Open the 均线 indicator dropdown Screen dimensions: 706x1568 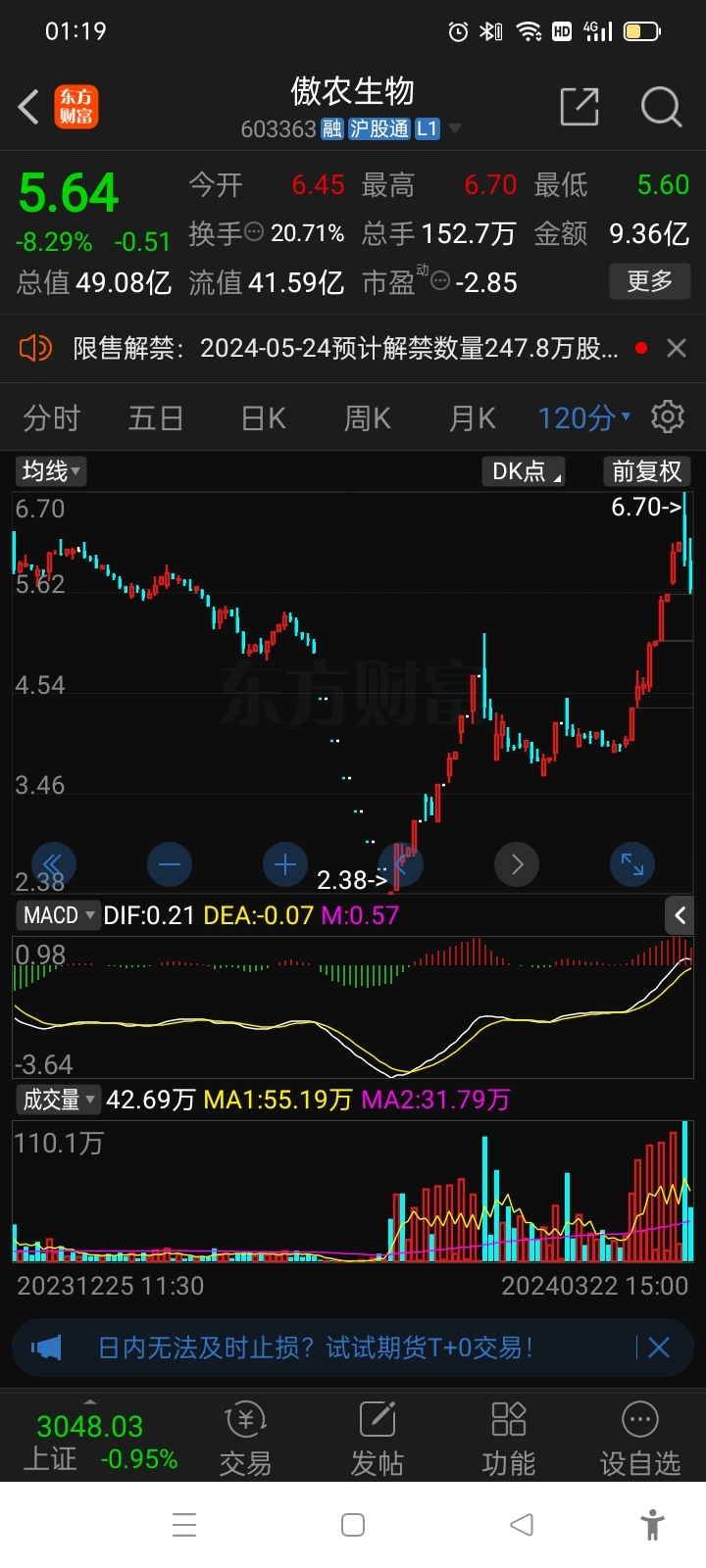pos(50,471)
